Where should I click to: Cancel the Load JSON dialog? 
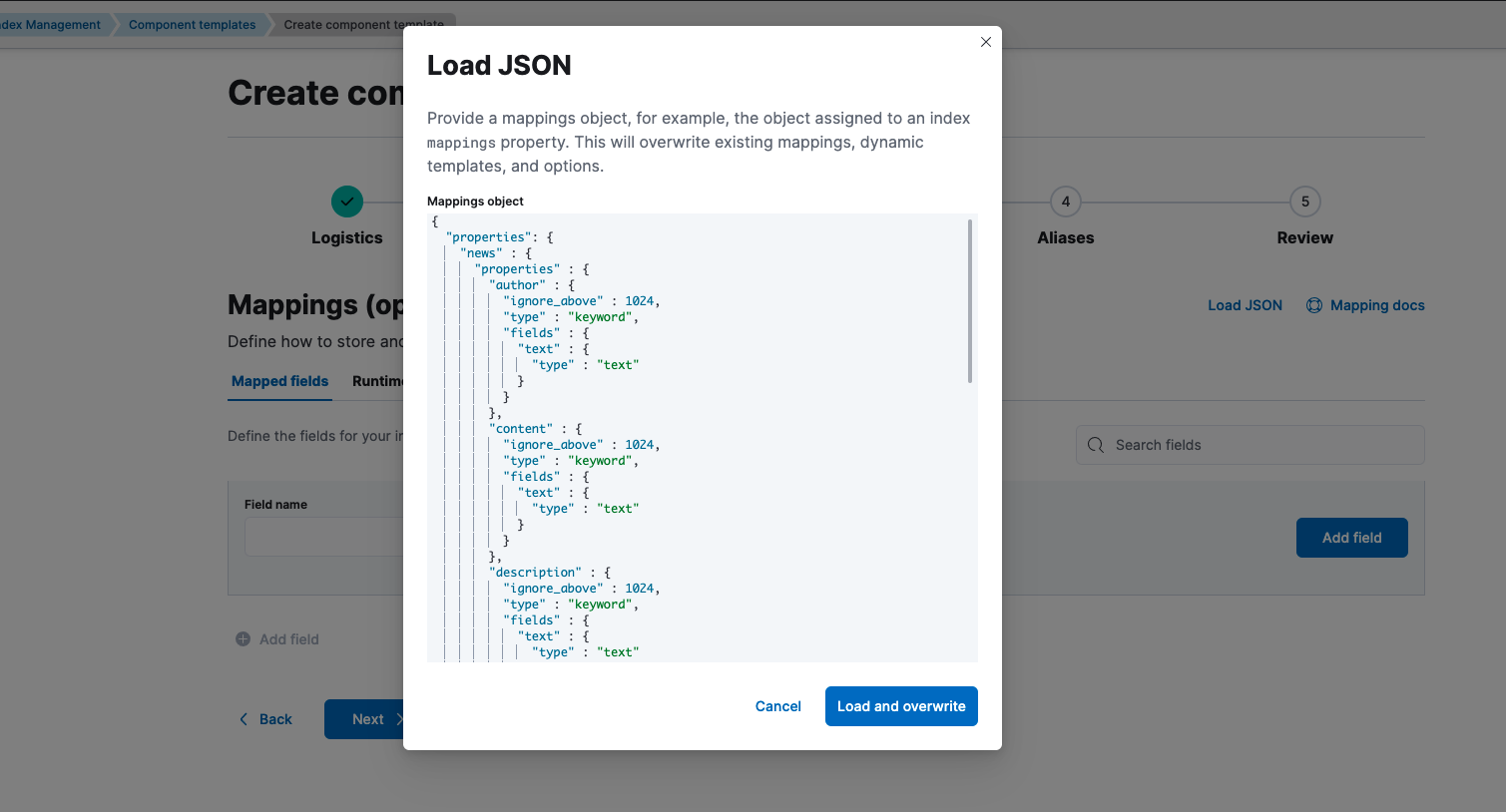pos(777,705)
